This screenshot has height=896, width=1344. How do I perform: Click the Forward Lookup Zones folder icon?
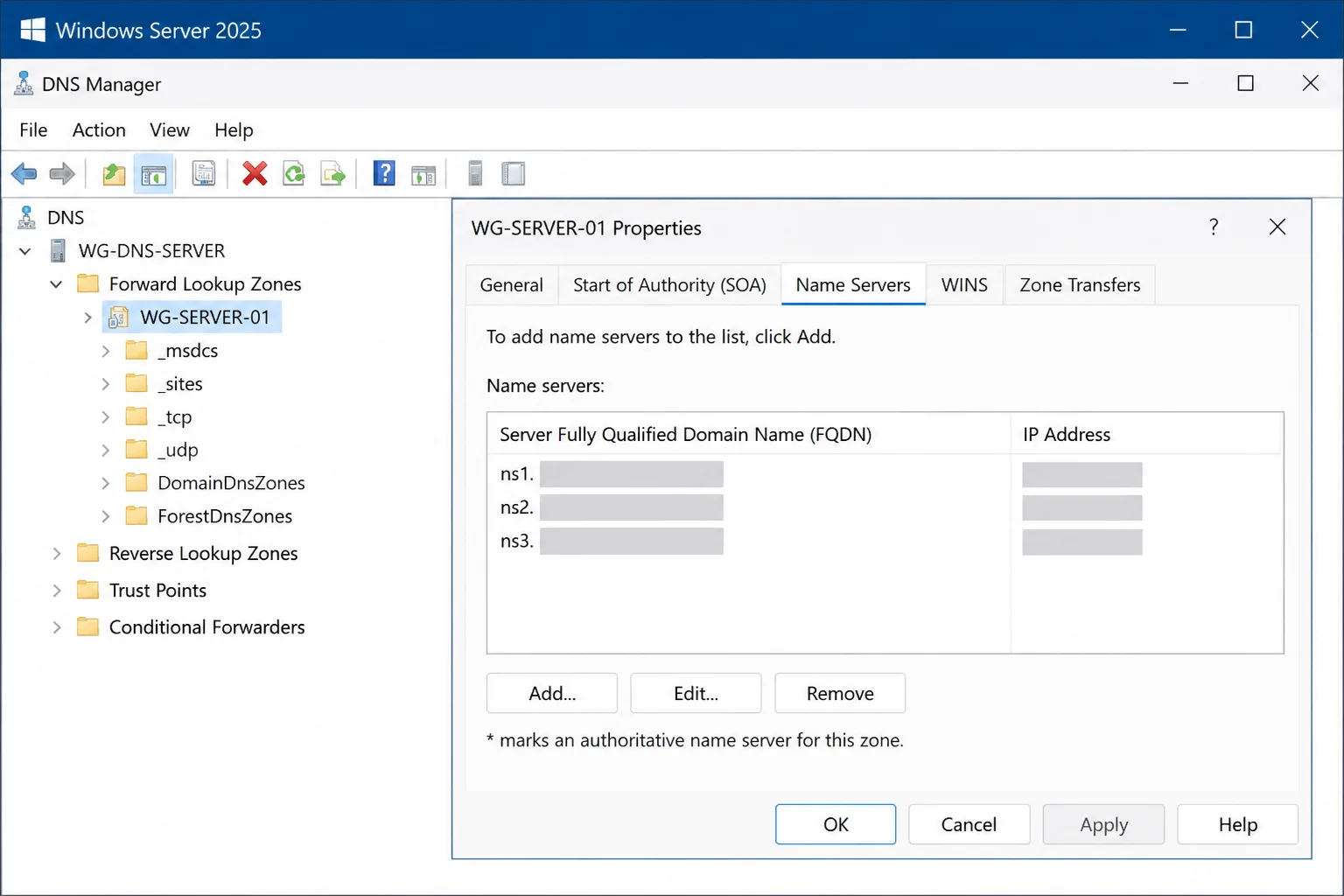click(87, 283)
